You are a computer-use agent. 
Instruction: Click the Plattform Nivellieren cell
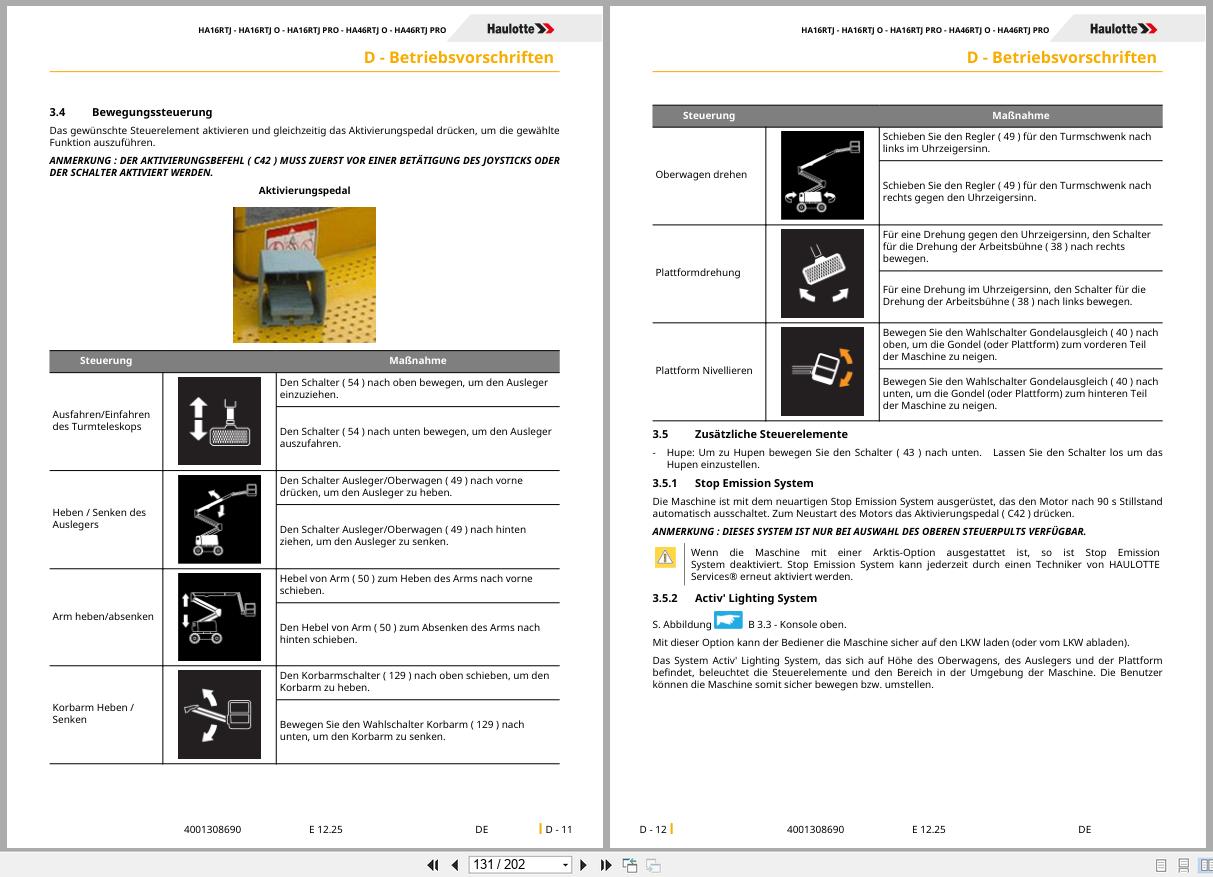click(x=709, y=371)
